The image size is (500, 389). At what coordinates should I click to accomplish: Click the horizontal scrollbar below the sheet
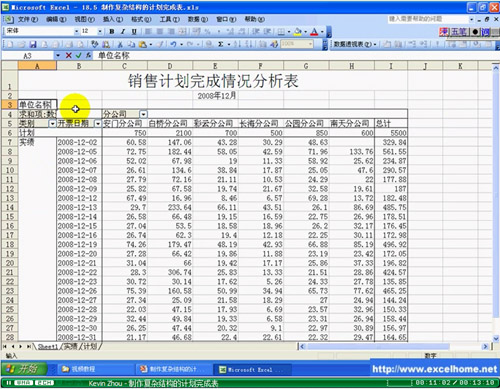coord(393,347)
